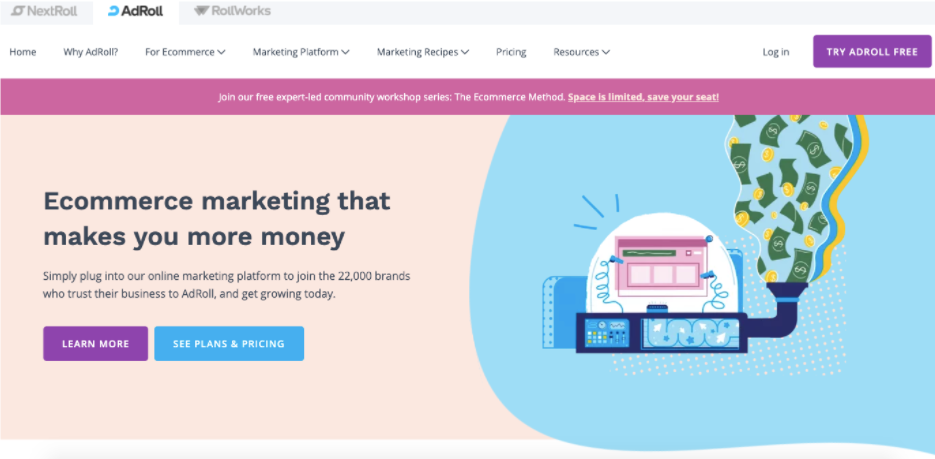The image size is (935, 459).
Task: Click the money machine illustration
Action: tap(705, 244)
